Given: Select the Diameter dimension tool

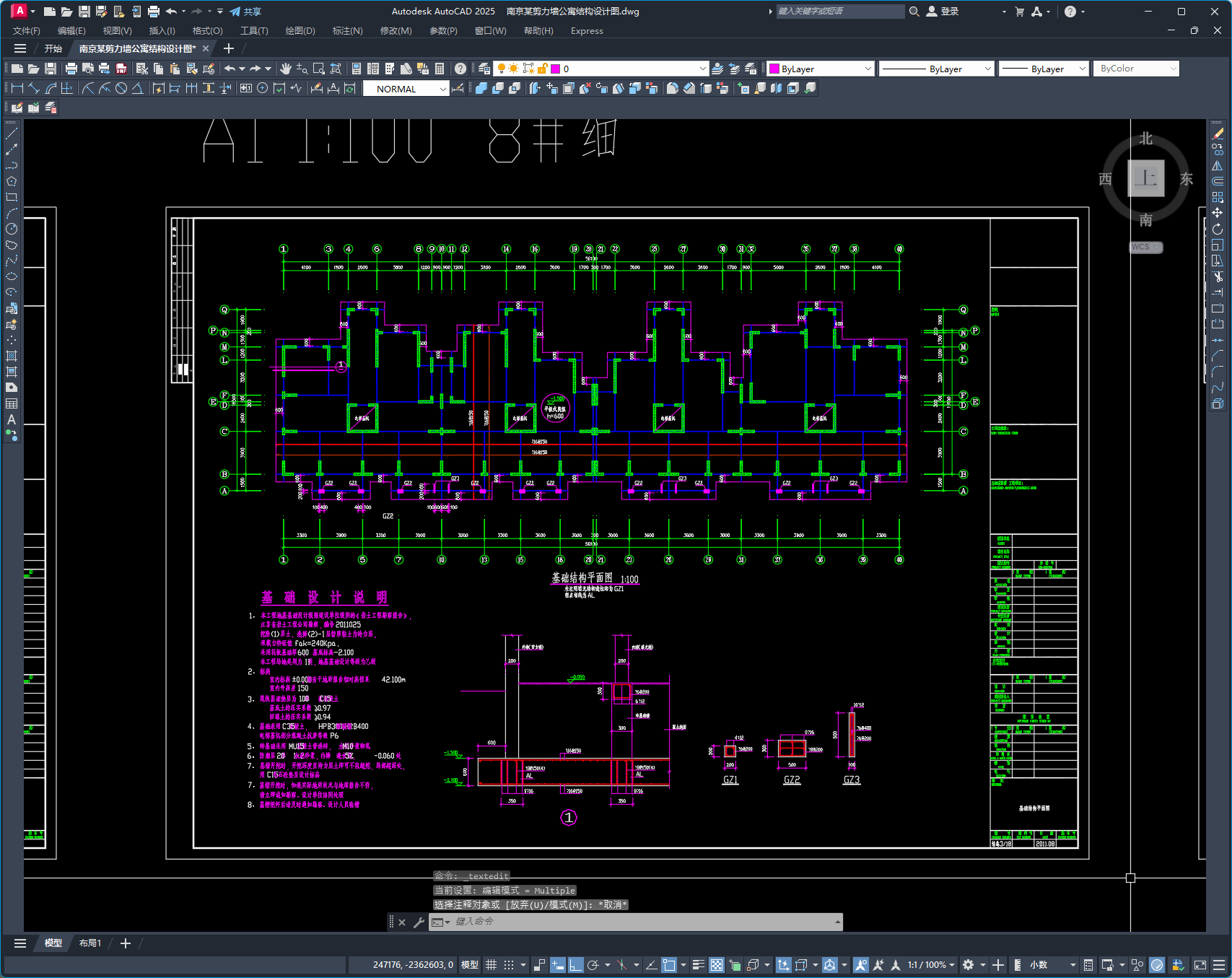Looking at the screenshot, I should (x=121, y=88).
